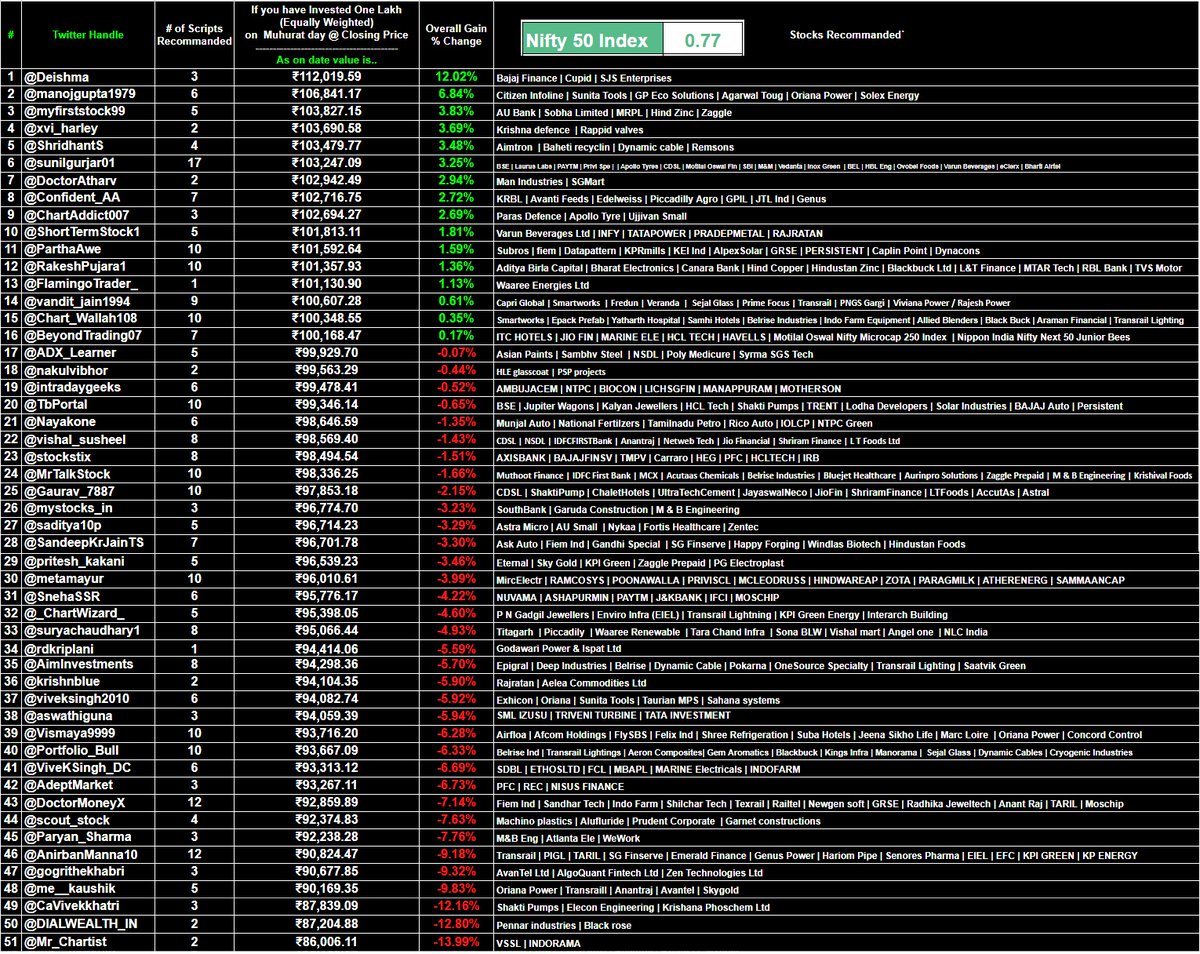Select the @nakulvibhor handle cell
Viewport: 1200px width, 954px height.
coord(88,370)
